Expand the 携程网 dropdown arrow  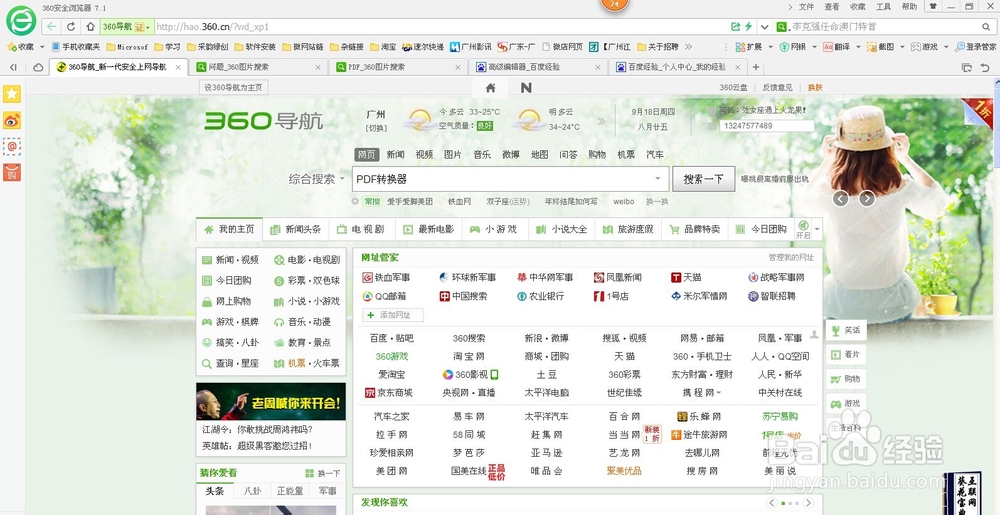coord(719,393)
